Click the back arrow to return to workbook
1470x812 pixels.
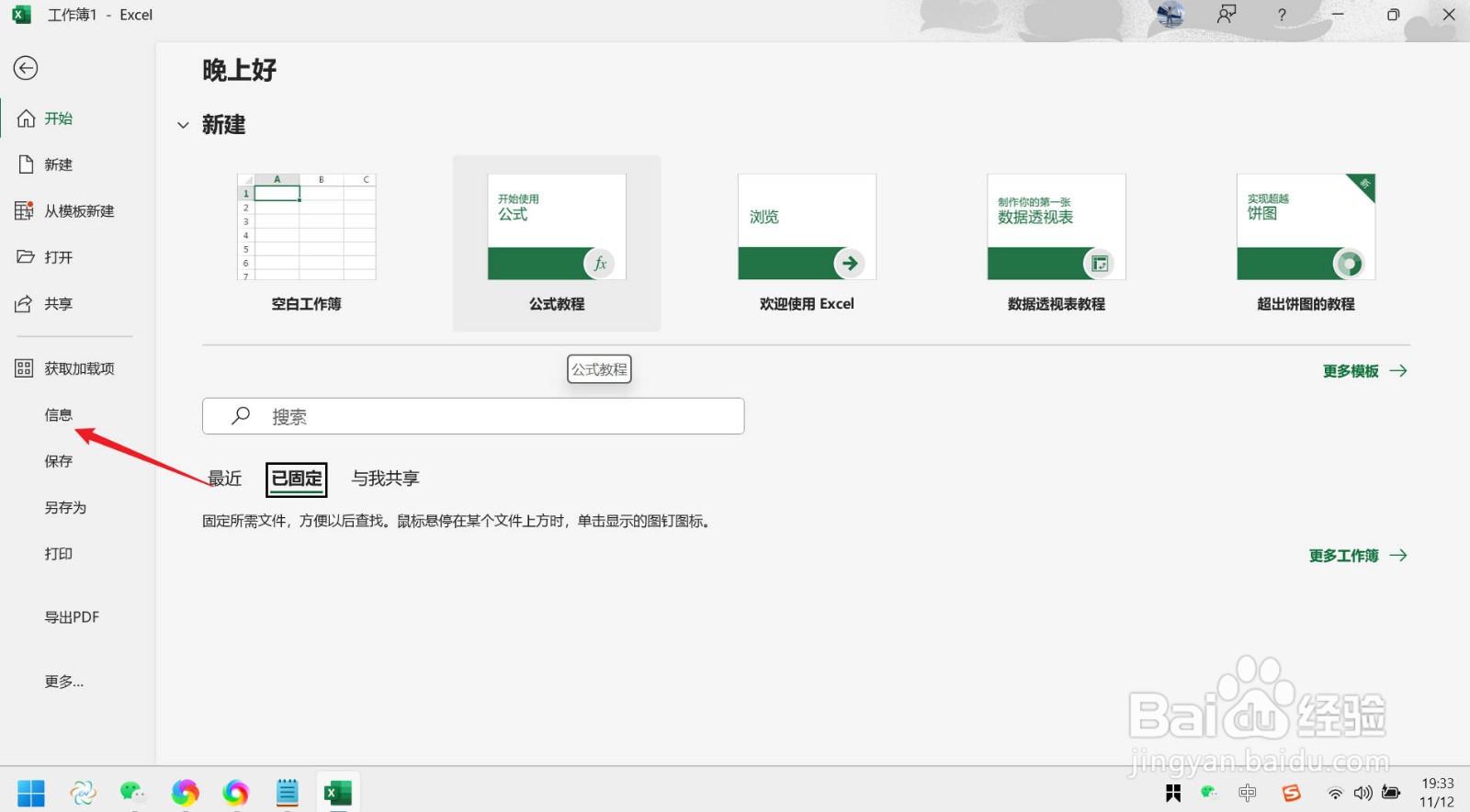tap(26, 68)
